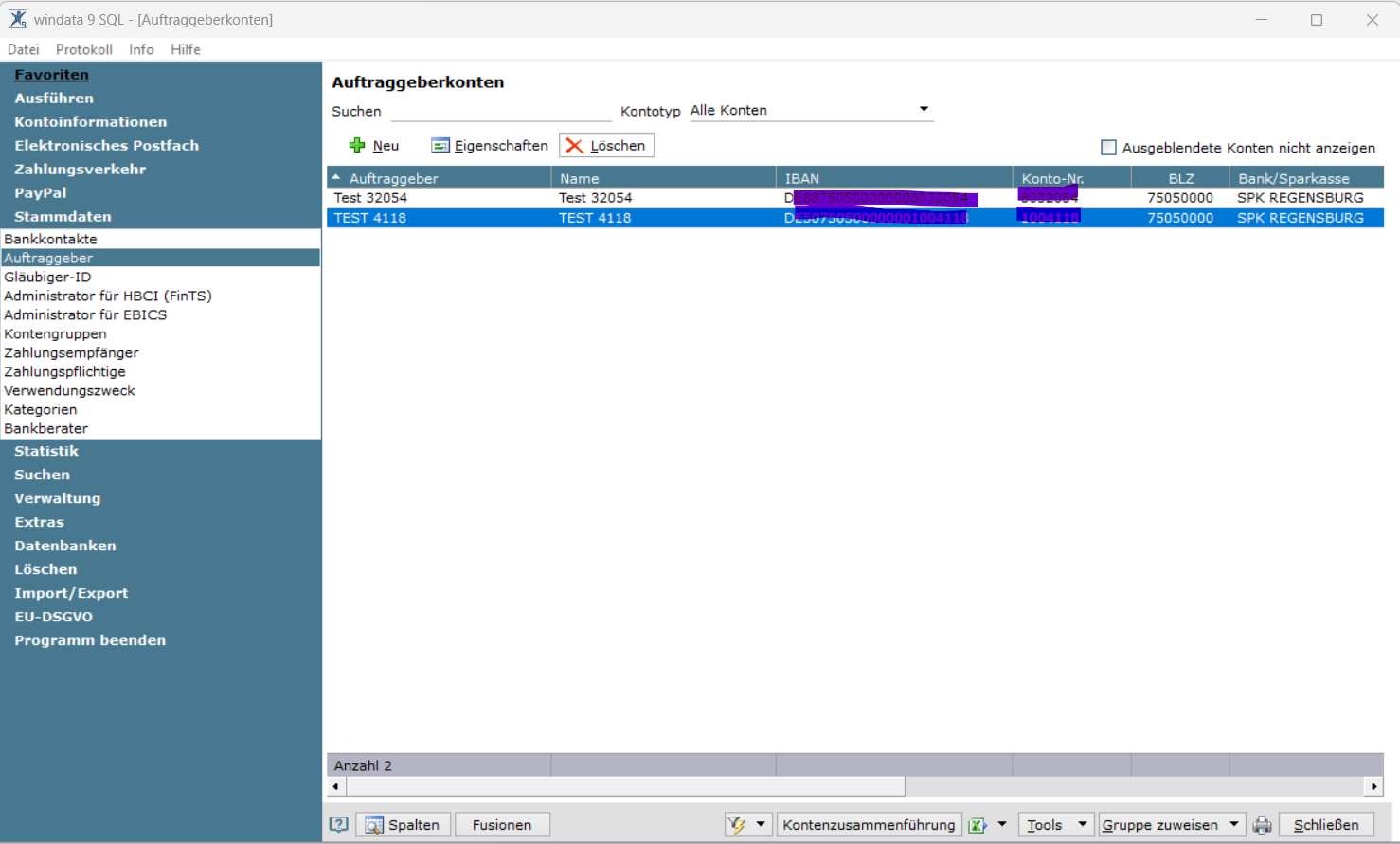Image resolution: width=1400 pixels, height=844 pixels.
Task: Click the Neu button
Action: pos(374,145)
